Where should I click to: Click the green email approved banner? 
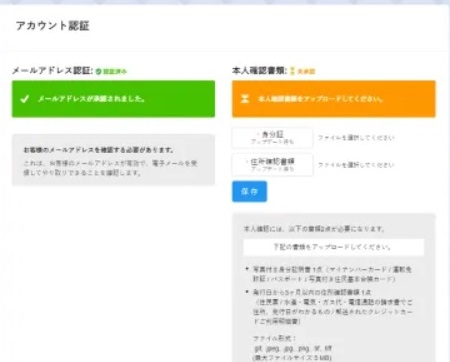[x=113, y=99]
